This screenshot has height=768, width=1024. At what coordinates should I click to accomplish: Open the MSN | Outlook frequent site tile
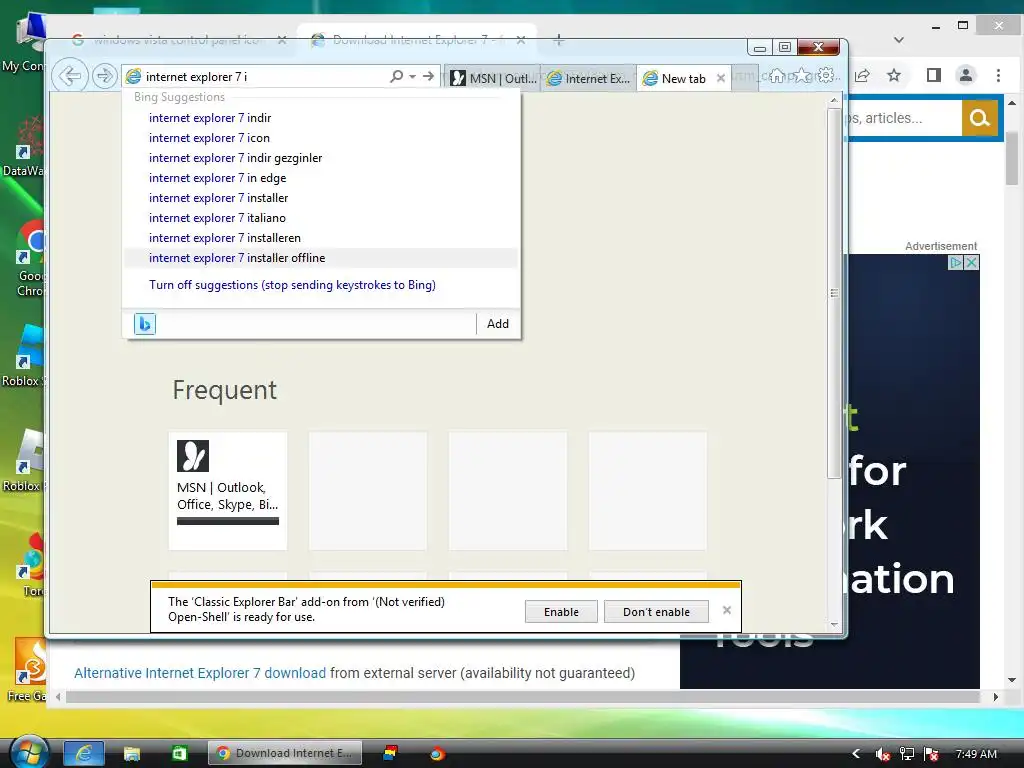pyautogui.click(x=228, y=491)
